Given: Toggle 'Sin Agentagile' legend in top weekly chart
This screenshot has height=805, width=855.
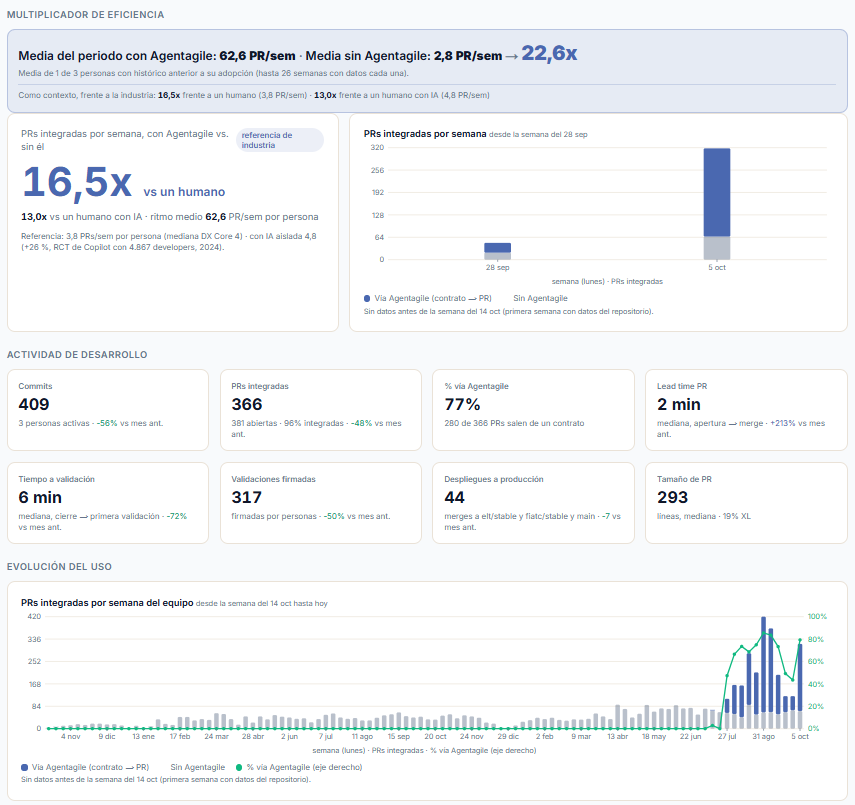Looking at the screenshot, I should pos(540,298).
